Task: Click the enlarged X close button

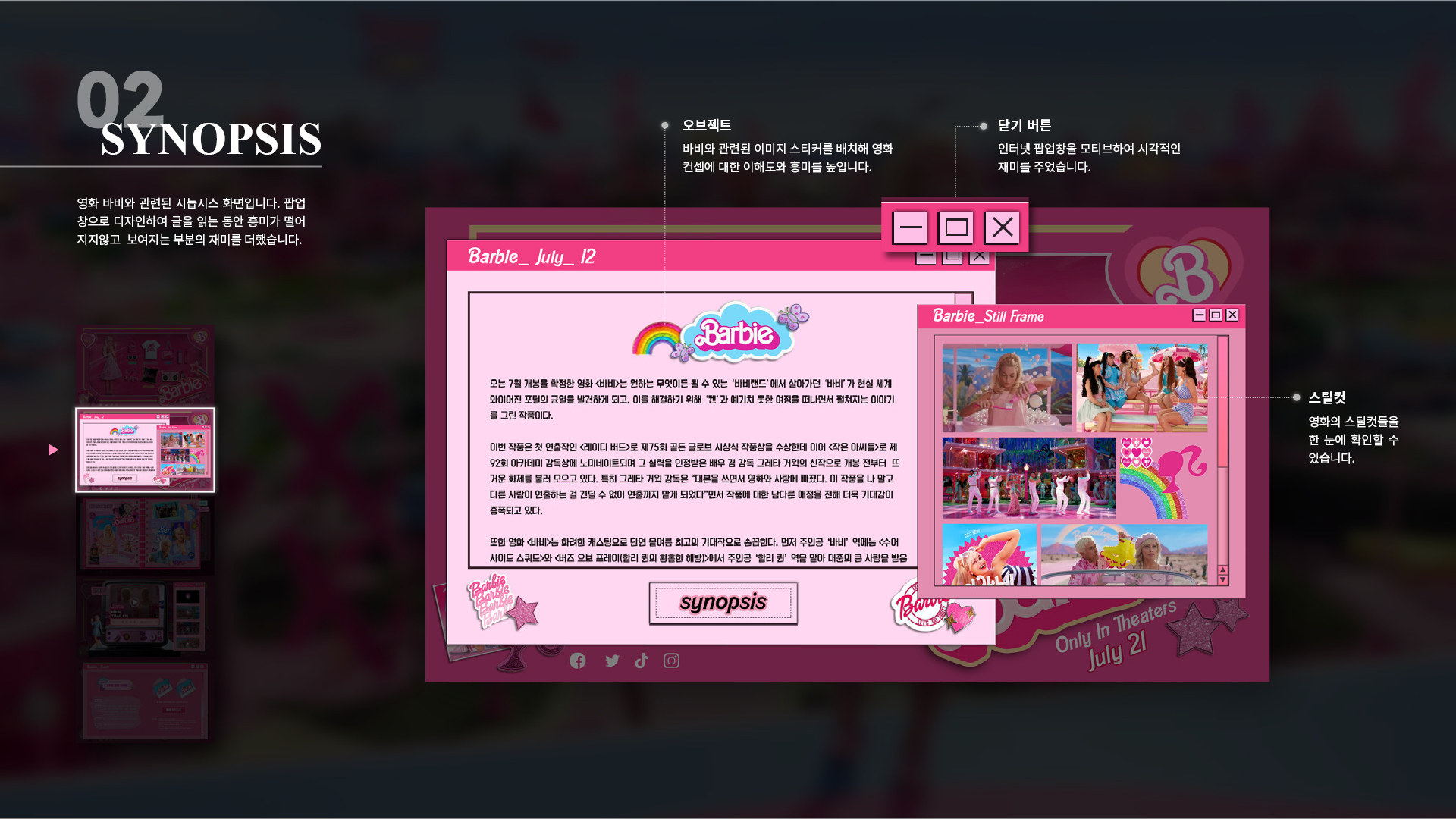Action: (1003, 227)
